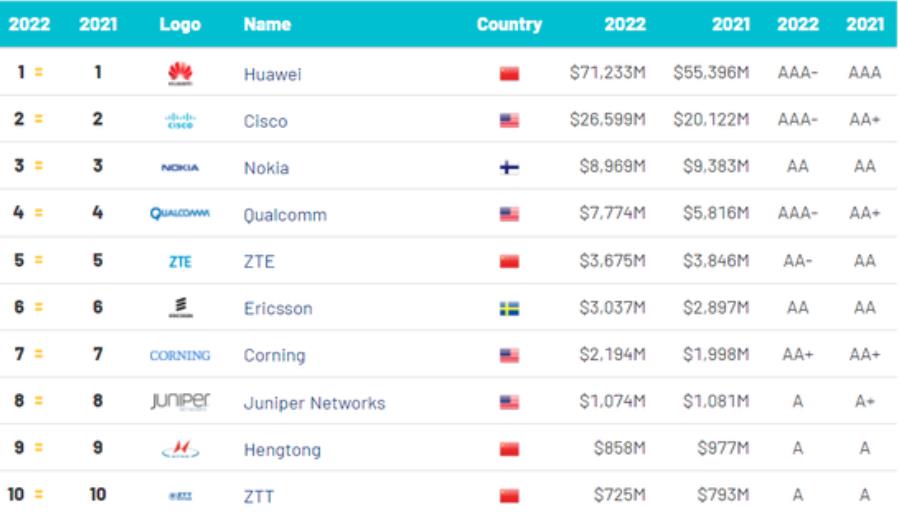Click the Ericsson logo icon

pyautogui.click(x=180, y=308)
